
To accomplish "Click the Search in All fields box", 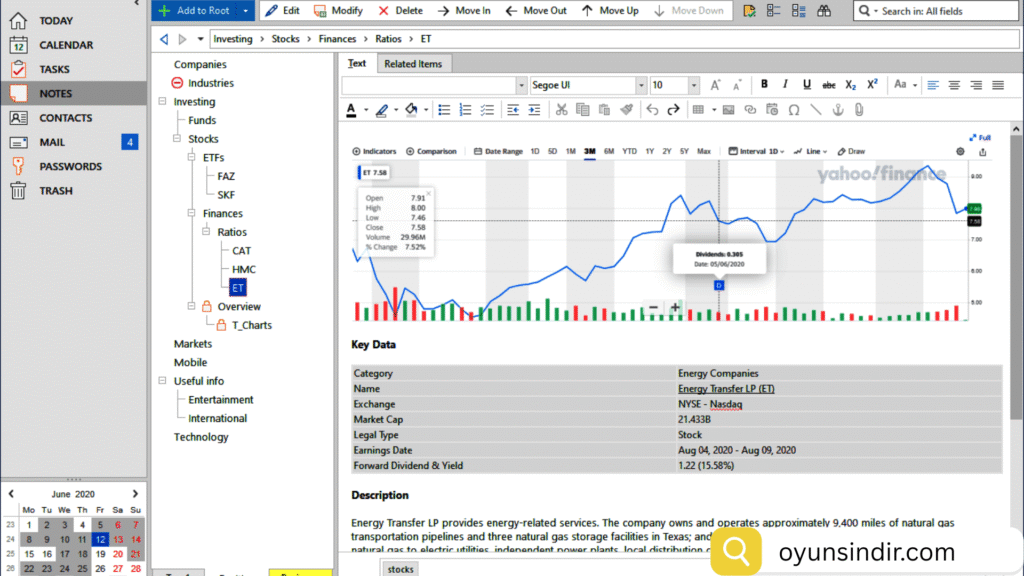I will click(x=936, y=11).
